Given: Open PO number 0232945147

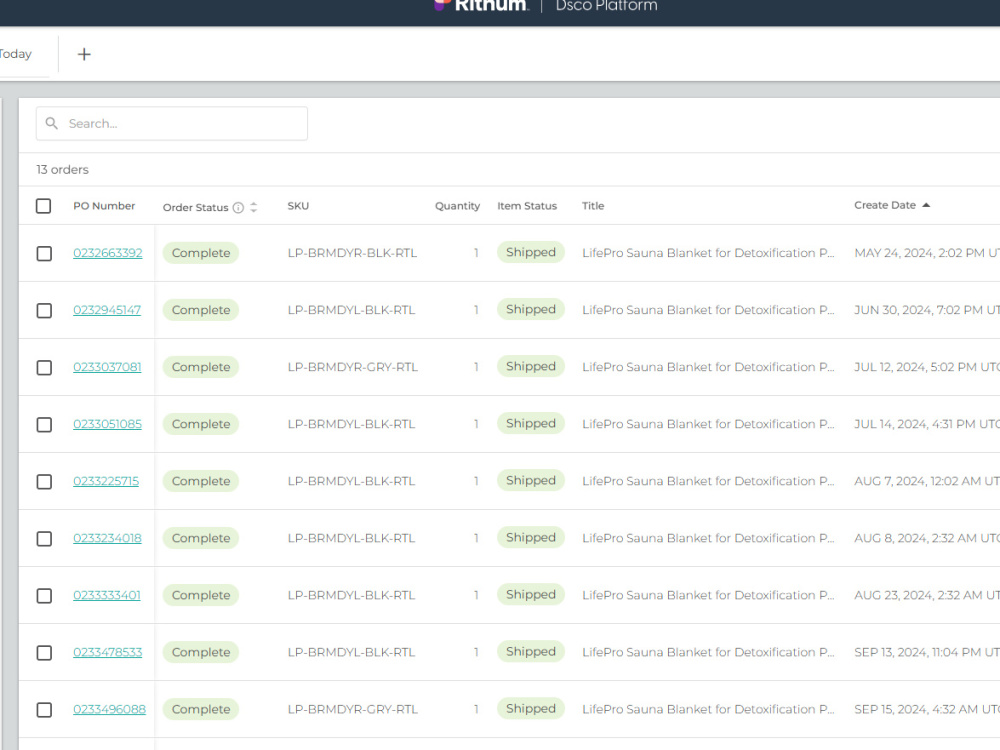Looking at the screenshot, I should click(107, 310).
